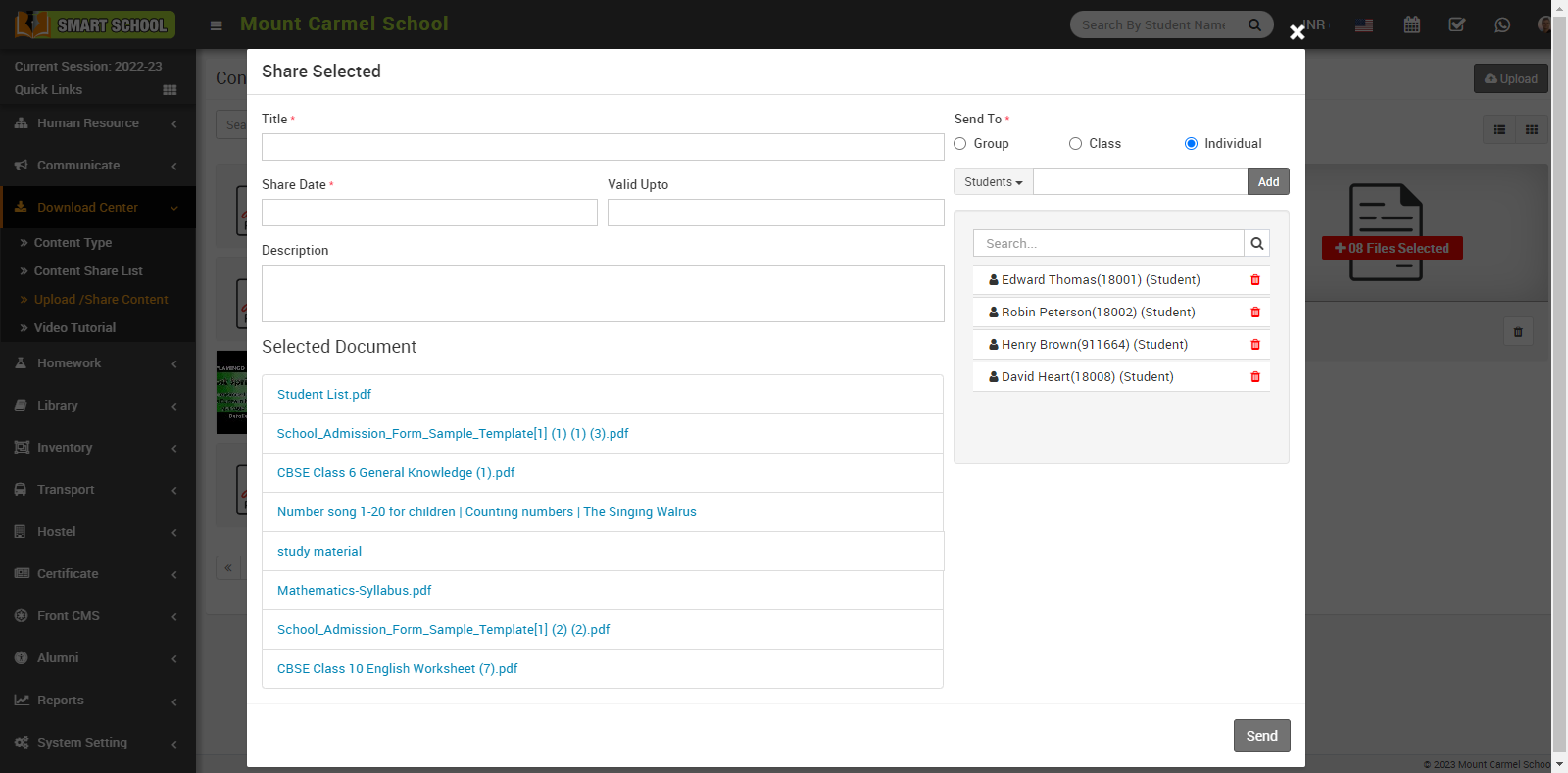Click into the Title input field
1568x773 pixels.
click(x=603, y=147)
